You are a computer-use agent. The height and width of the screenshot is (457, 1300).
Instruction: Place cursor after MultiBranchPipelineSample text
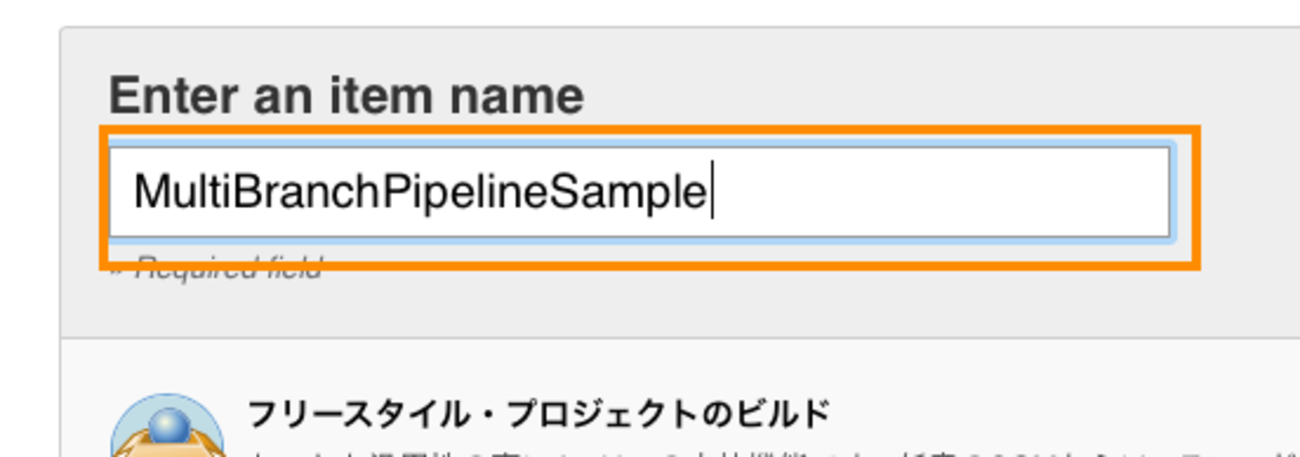[709, 192]
